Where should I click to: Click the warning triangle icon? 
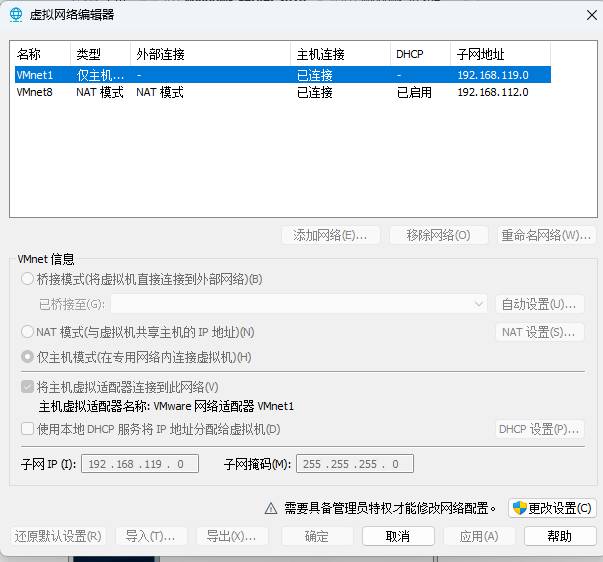(x=270, y=508)
